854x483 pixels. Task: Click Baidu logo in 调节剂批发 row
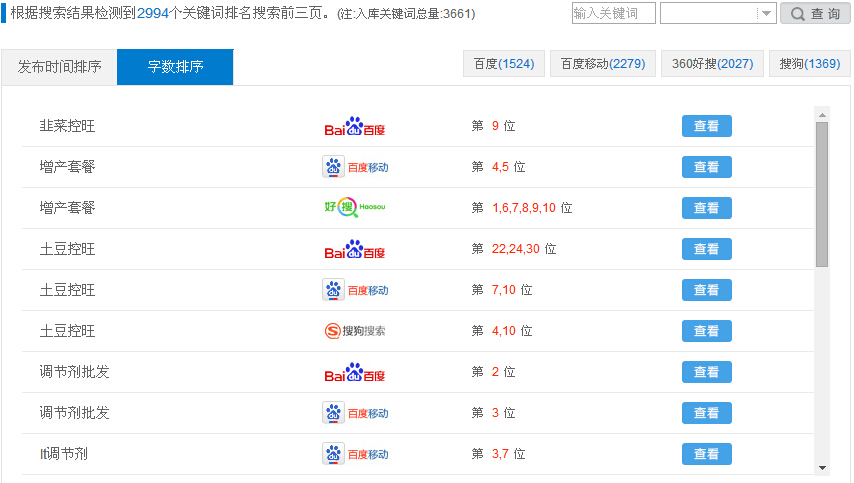coord(355,372)
